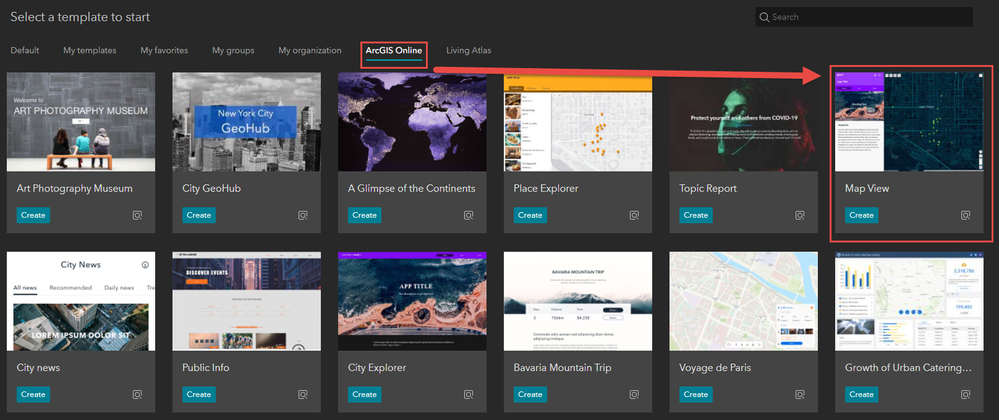Screen dimensions: 999x420
Task: Open the My organization tab
Action: point(310,50)
